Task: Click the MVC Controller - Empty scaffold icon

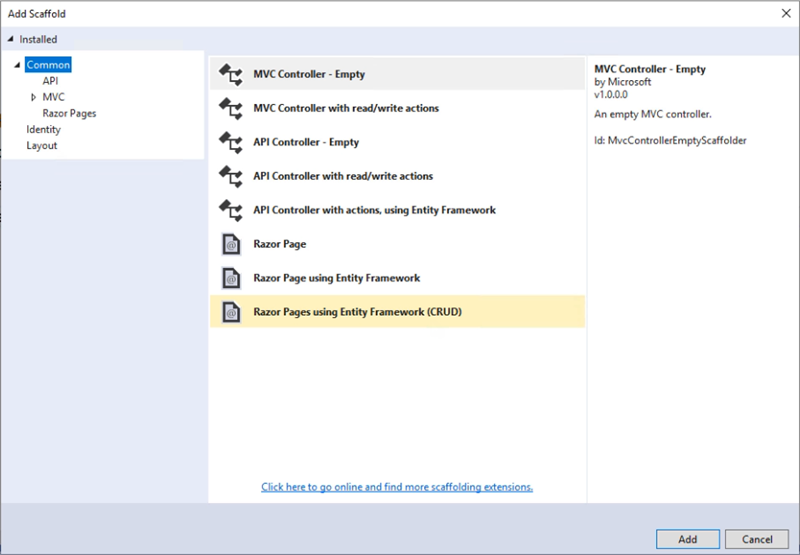Action: (231, 74)
